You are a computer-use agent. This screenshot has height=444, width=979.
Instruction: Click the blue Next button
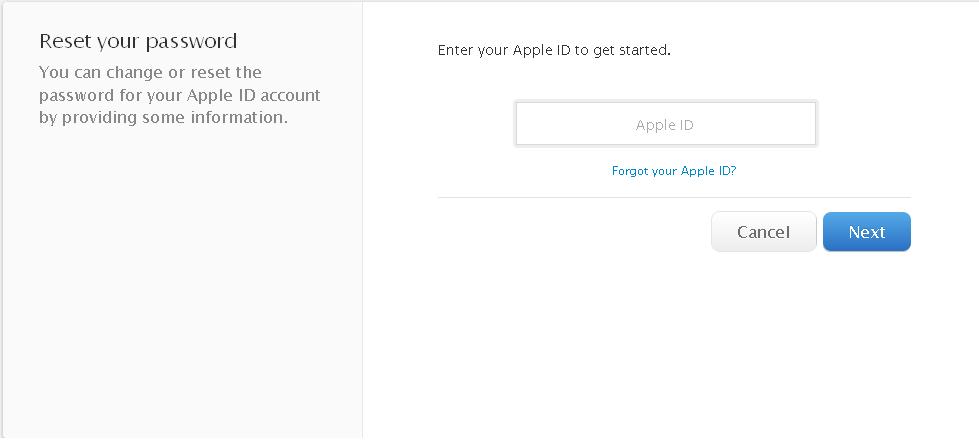pyautogui.click(x=866, y=232)
